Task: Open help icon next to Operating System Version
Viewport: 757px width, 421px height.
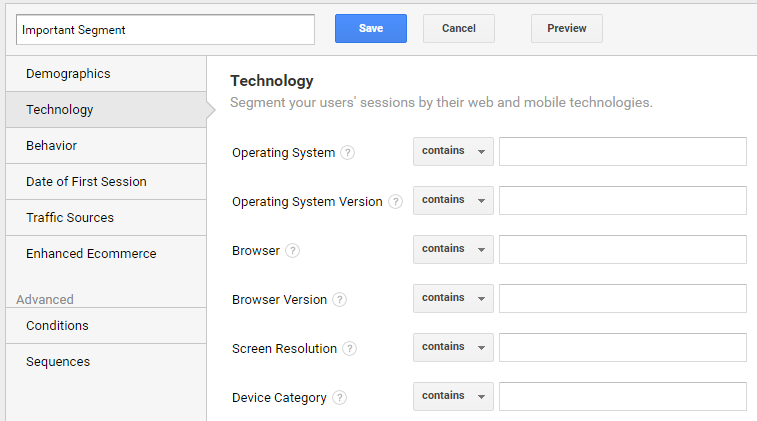Action: (x=395, y=201)
